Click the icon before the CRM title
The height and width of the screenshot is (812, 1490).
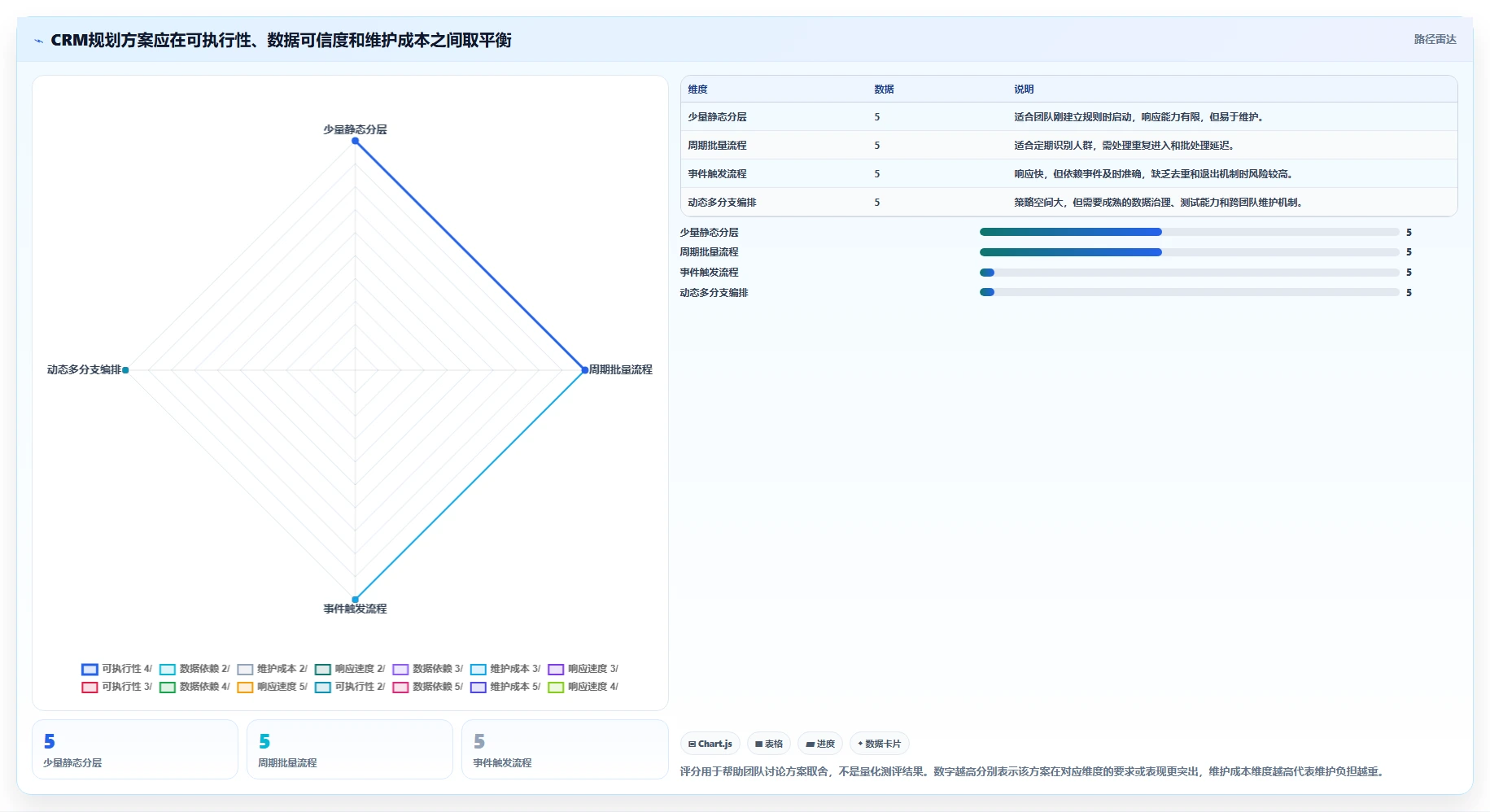coord(38,41)
